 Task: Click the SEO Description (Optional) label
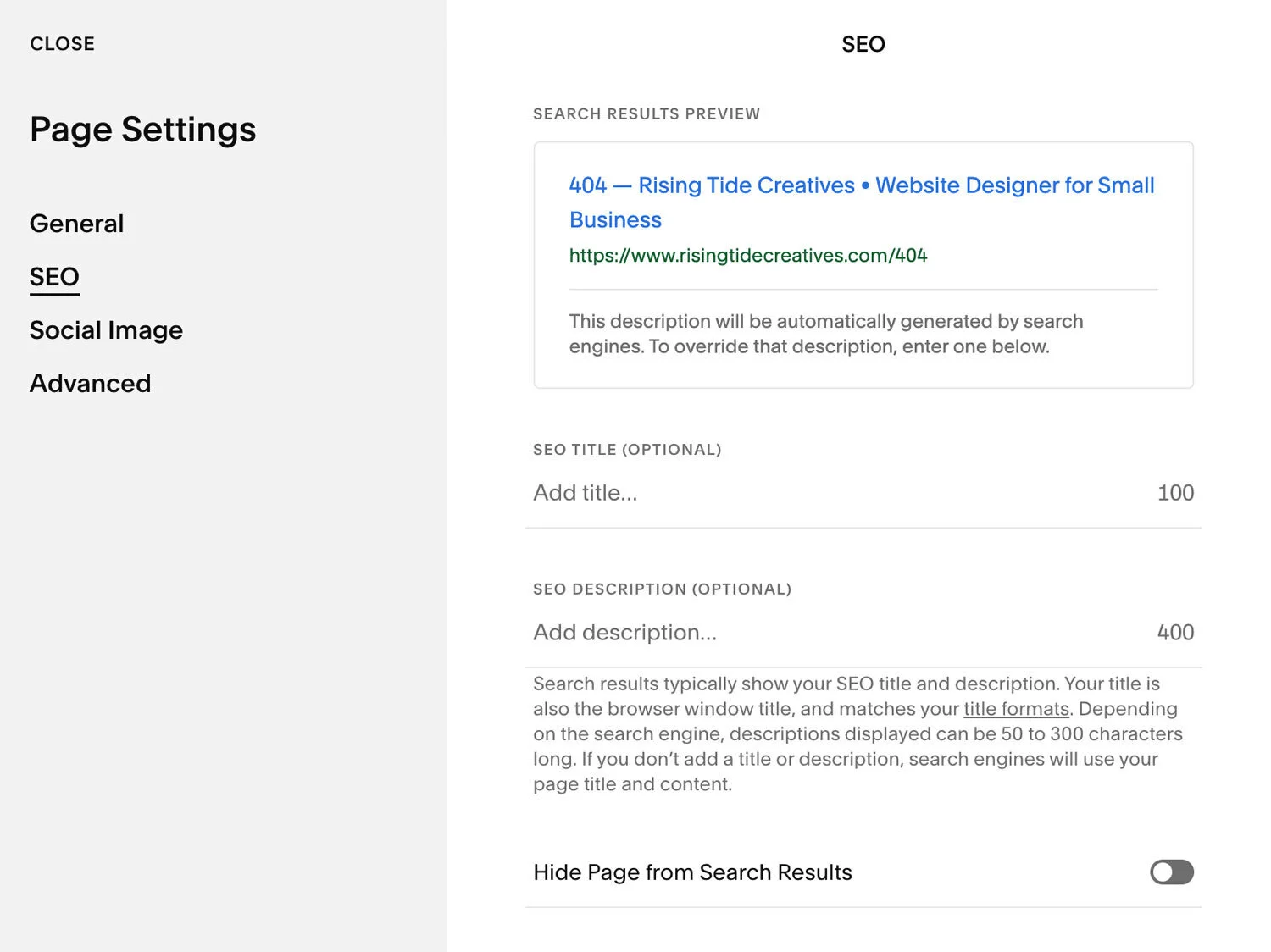click(x=662, y=589)
